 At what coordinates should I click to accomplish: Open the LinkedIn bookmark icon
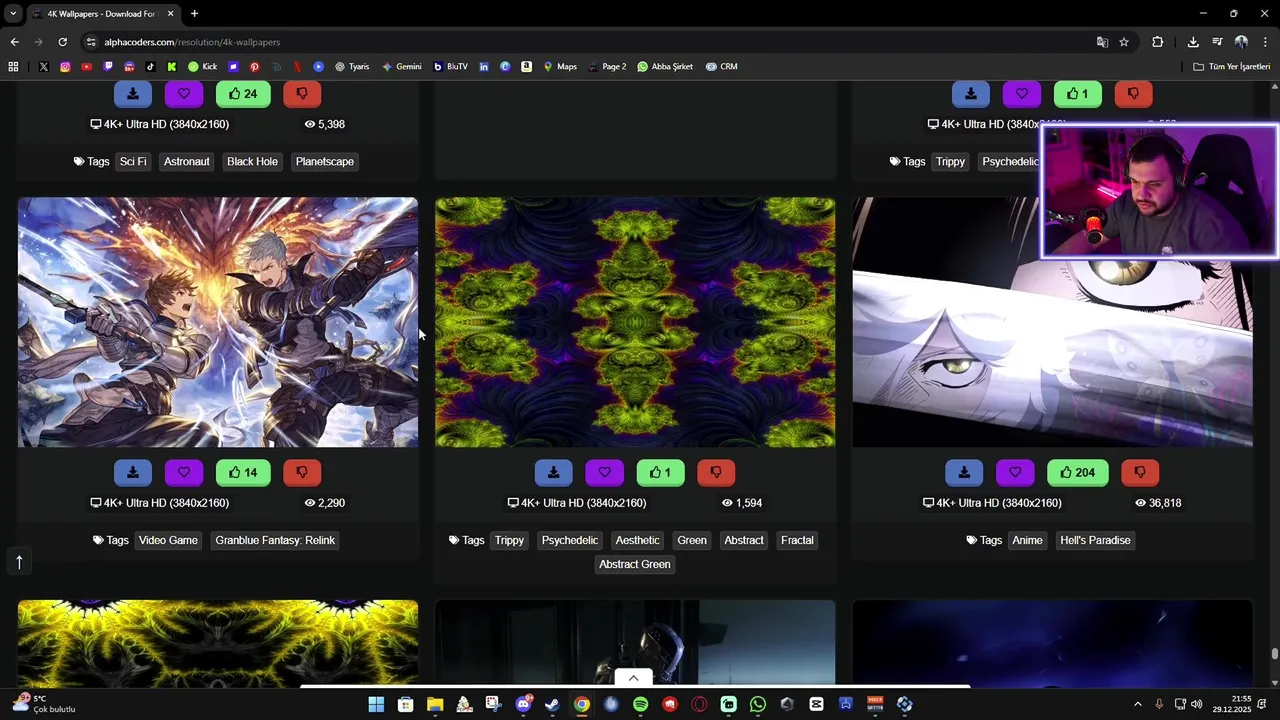point(484,67)
